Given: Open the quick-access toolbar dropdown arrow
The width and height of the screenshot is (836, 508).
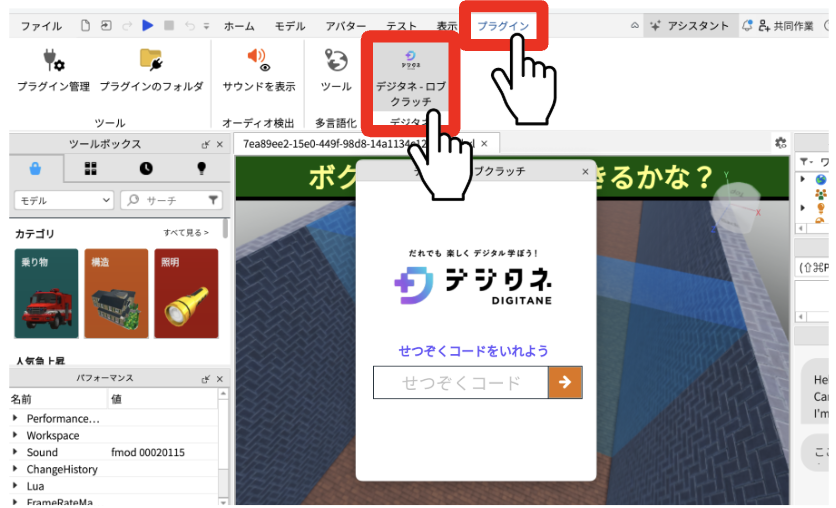Looking at the screenshot, I should 206,26.
